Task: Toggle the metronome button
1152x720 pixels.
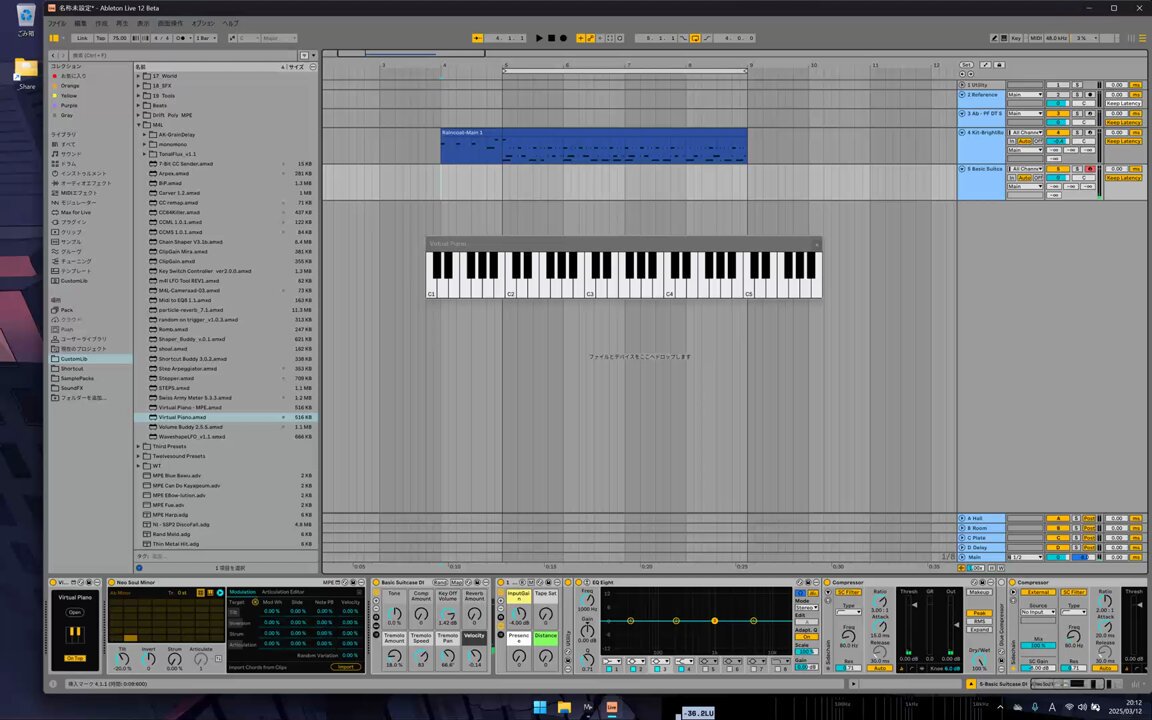Action: (x=181, y=38)
